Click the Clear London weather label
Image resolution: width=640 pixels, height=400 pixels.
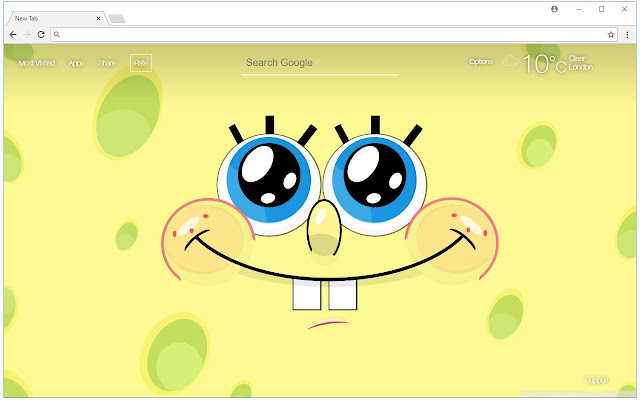coord(580,63)
